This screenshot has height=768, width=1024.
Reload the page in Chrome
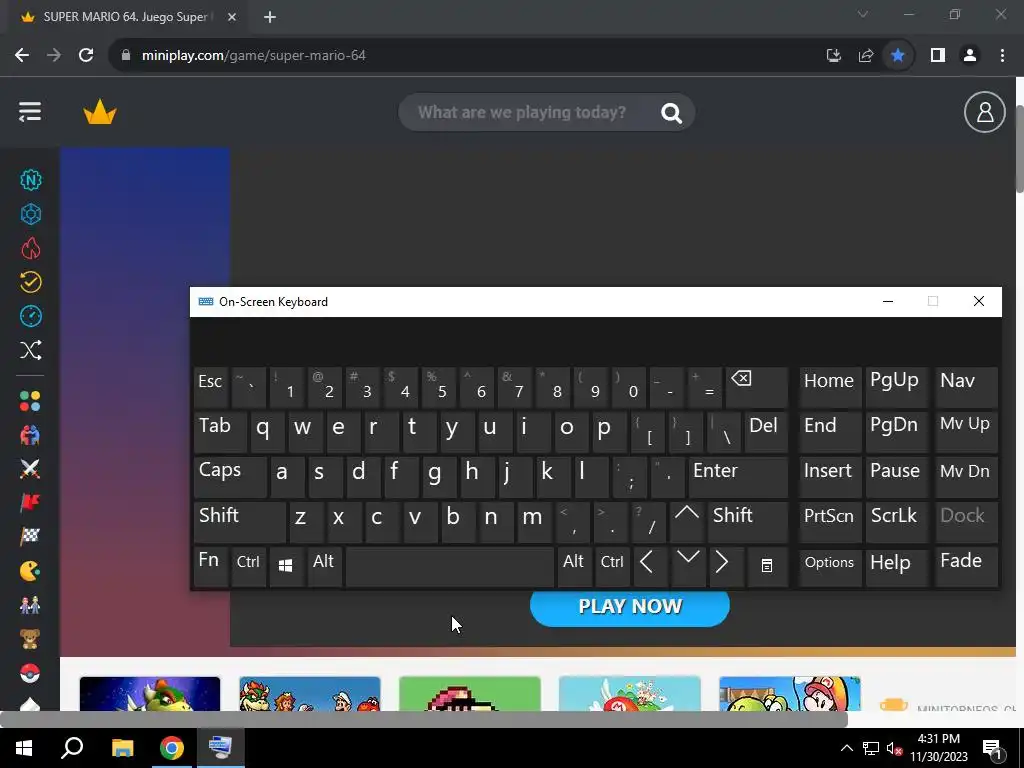click(x=86, y=56)
